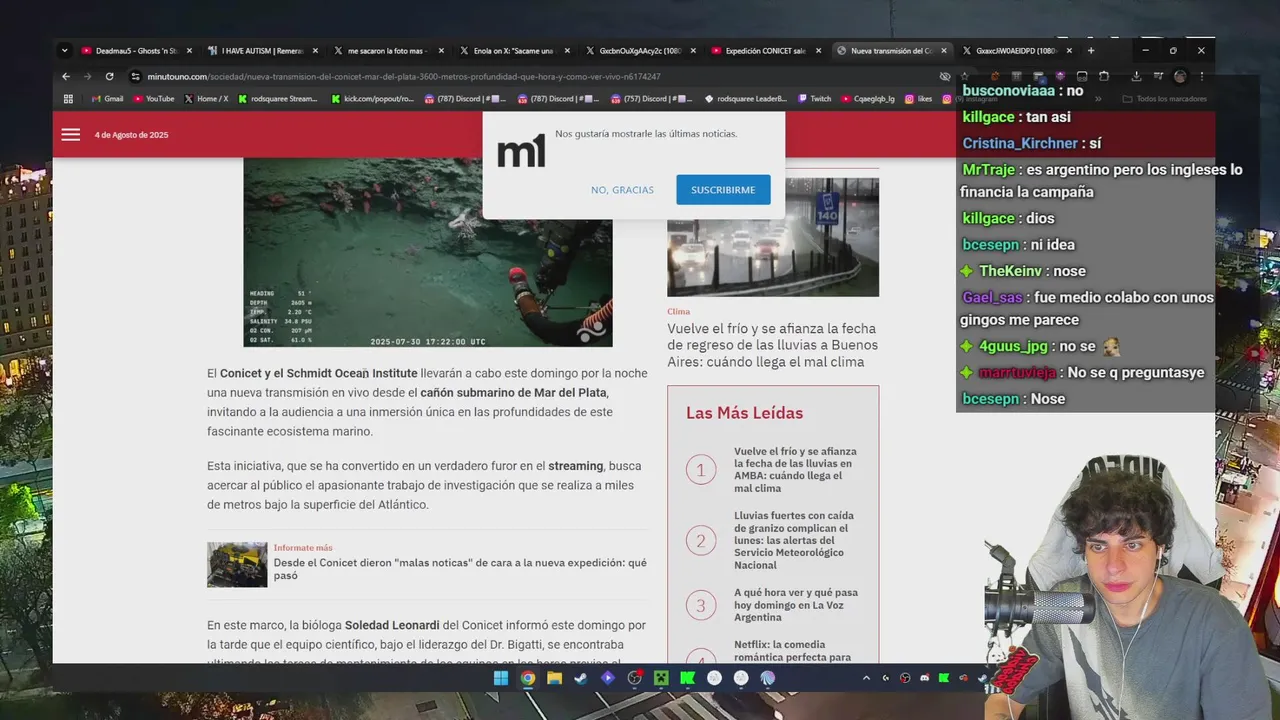This screenshot has width=1280, height=720.
Task: Open Conicet malas noticas related article
Action: pos(460,569)
